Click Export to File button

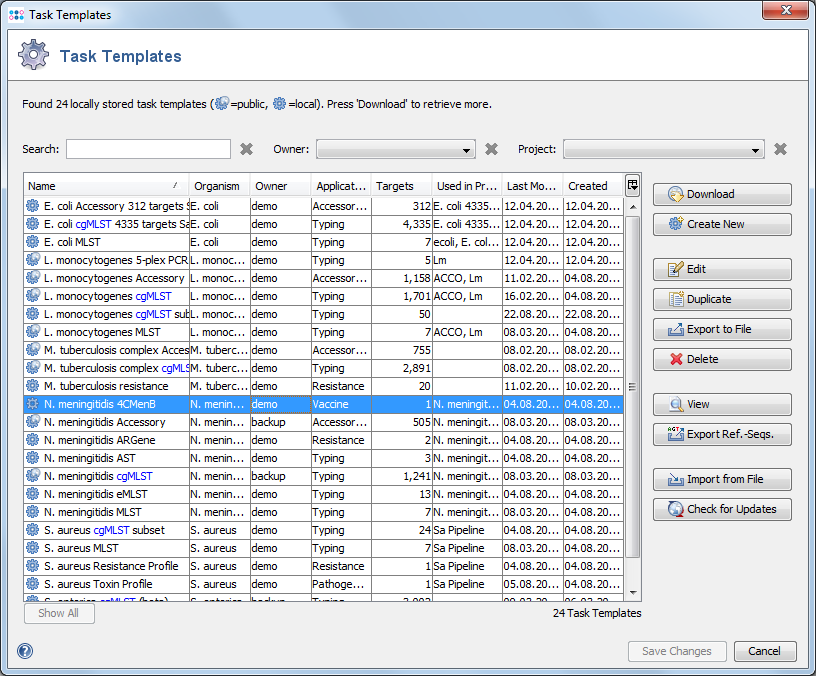(x=722, y=329)
